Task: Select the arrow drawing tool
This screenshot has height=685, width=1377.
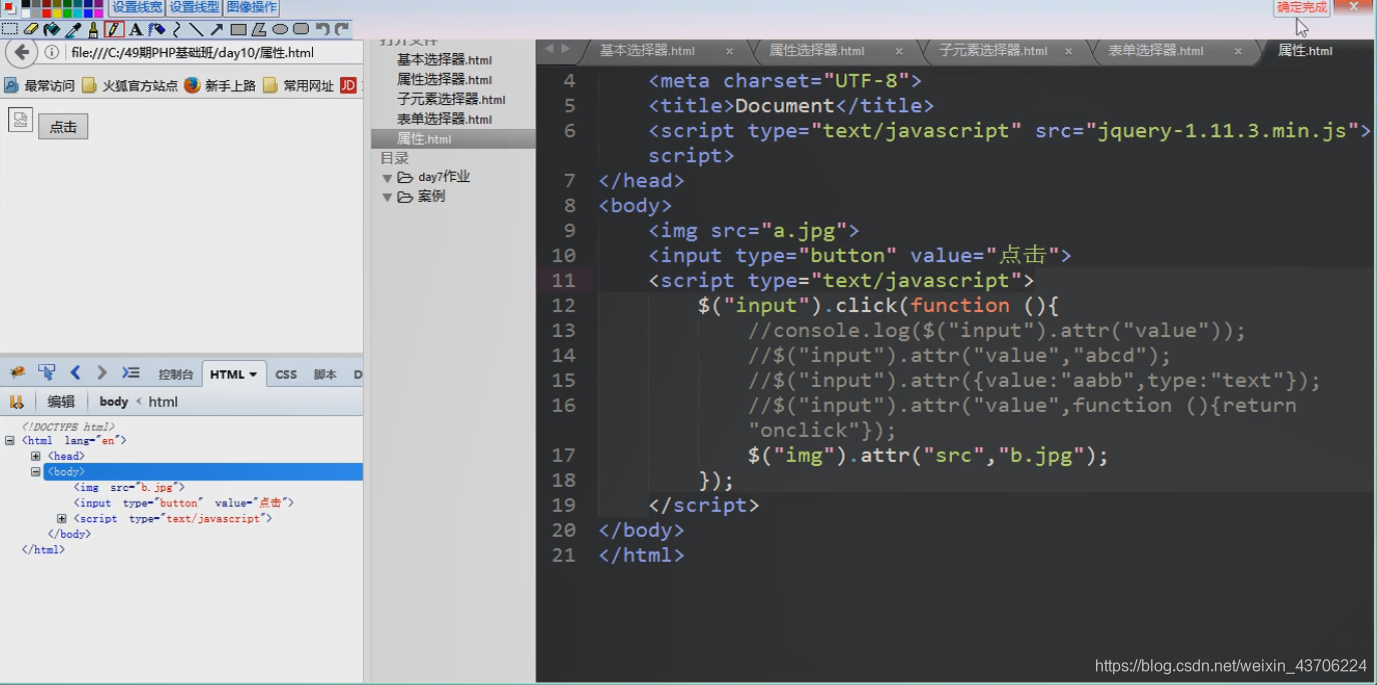Action: 217,29
